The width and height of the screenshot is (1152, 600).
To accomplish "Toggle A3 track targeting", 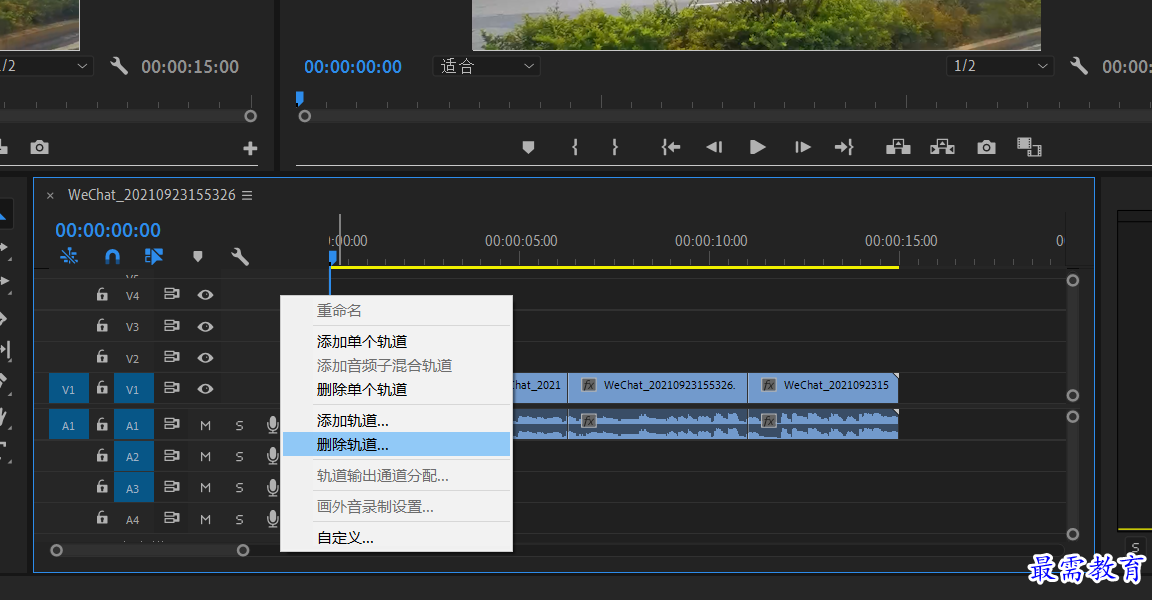I will pos(134,488).
